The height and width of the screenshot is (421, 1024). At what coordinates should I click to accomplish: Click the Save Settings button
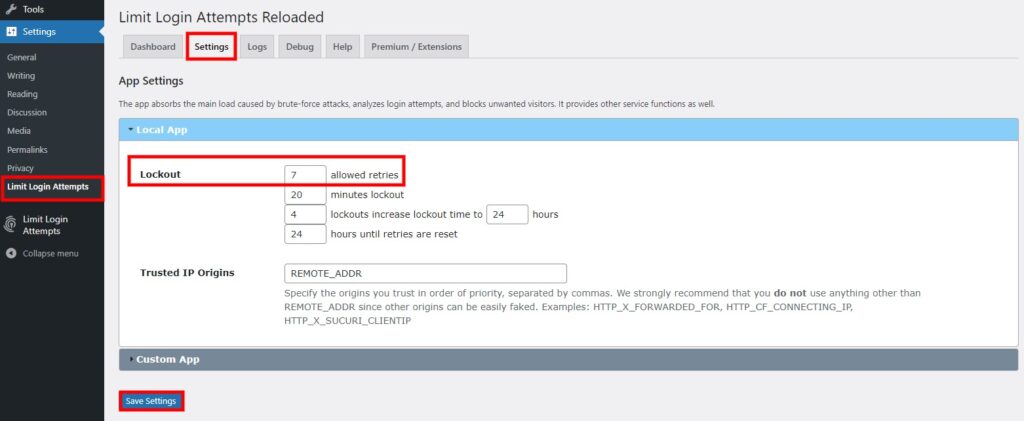151,401
